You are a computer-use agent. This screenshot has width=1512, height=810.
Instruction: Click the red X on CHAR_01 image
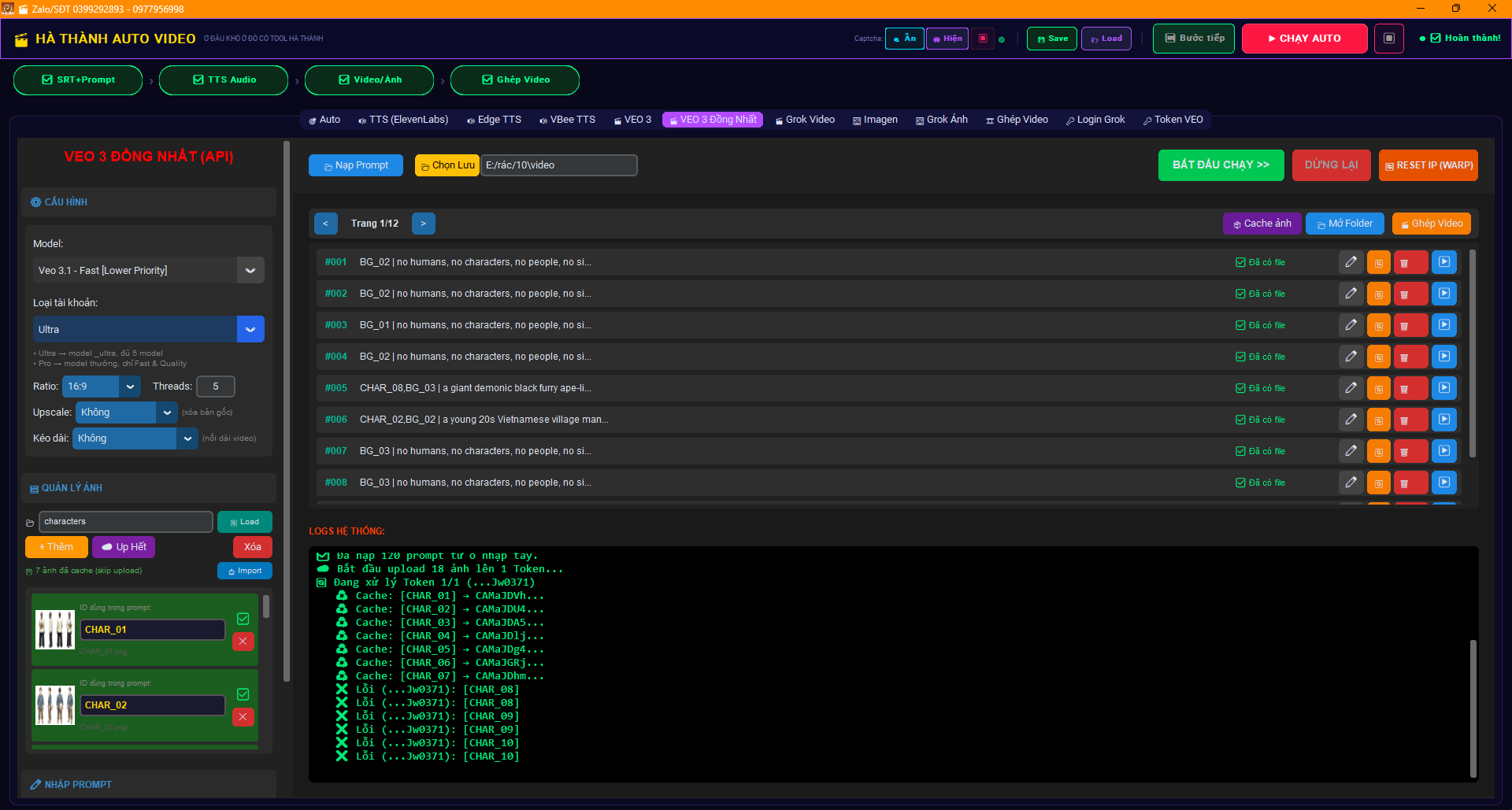243,642
